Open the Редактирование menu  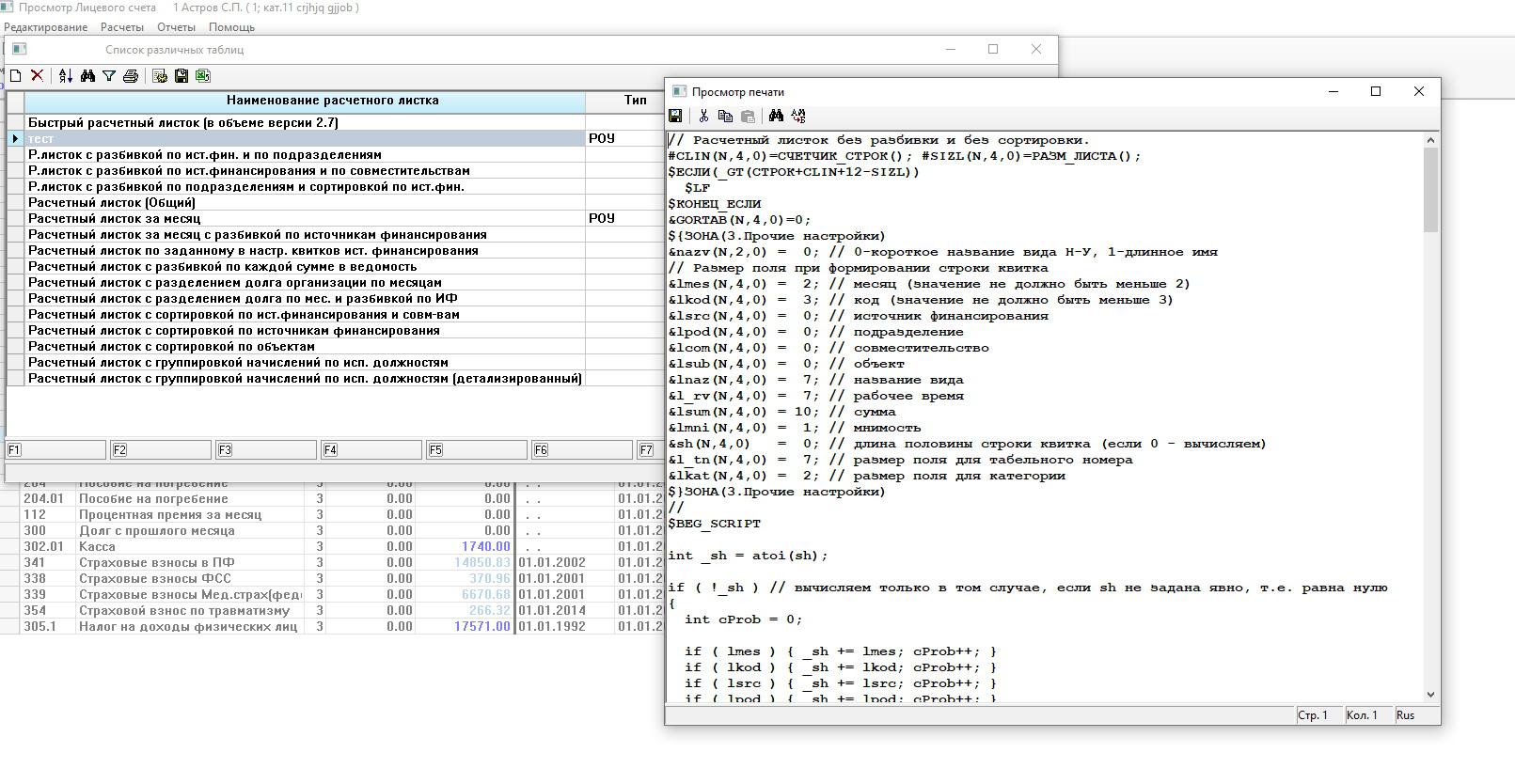point(45,27)
